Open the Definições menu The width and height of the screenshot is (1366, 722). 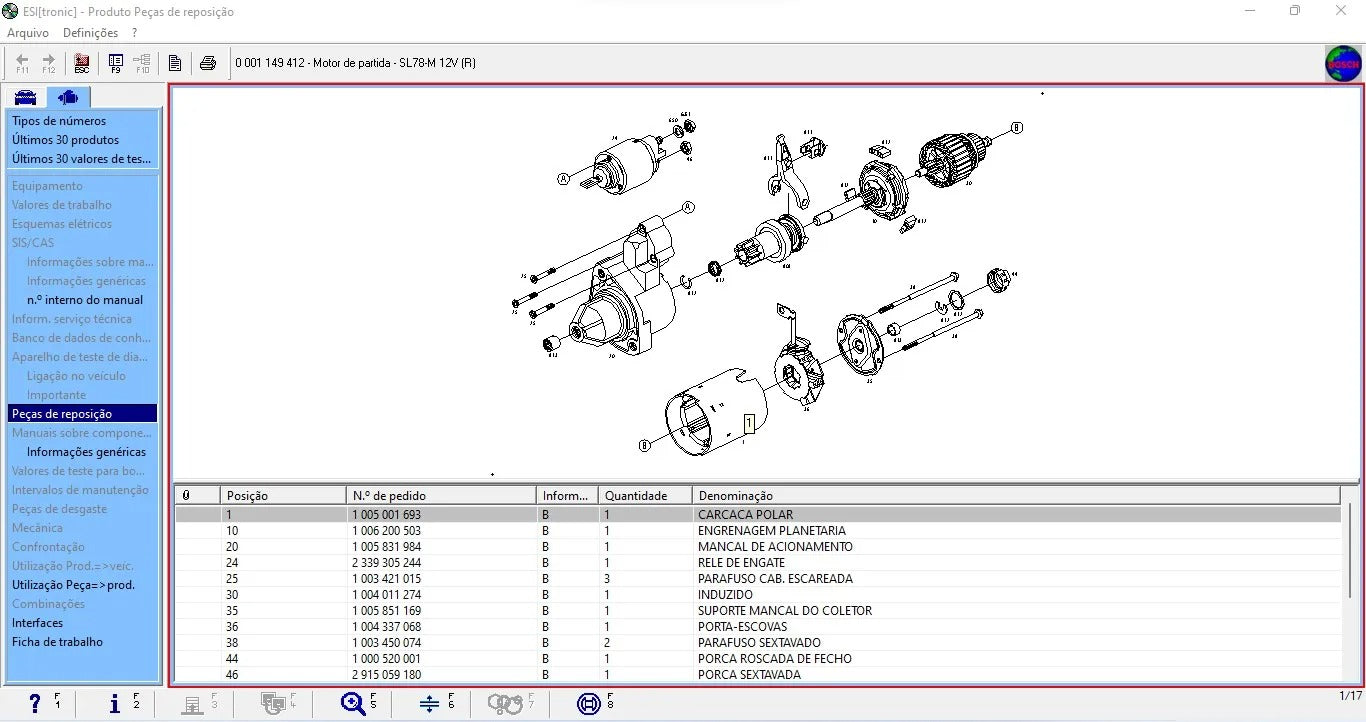click(90, 33)
